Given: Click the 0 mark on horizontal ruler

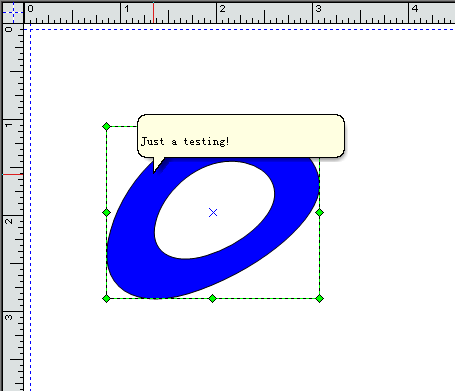Looking at the screenshot, I should (30, 9).
